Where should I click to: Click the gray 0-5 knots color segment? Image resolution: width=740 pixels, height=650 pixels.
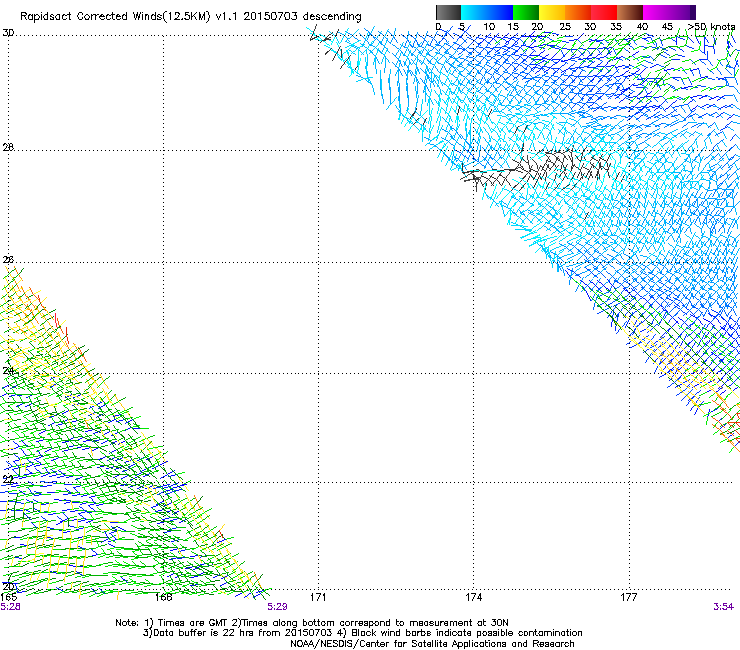click(x=448, y=12)
